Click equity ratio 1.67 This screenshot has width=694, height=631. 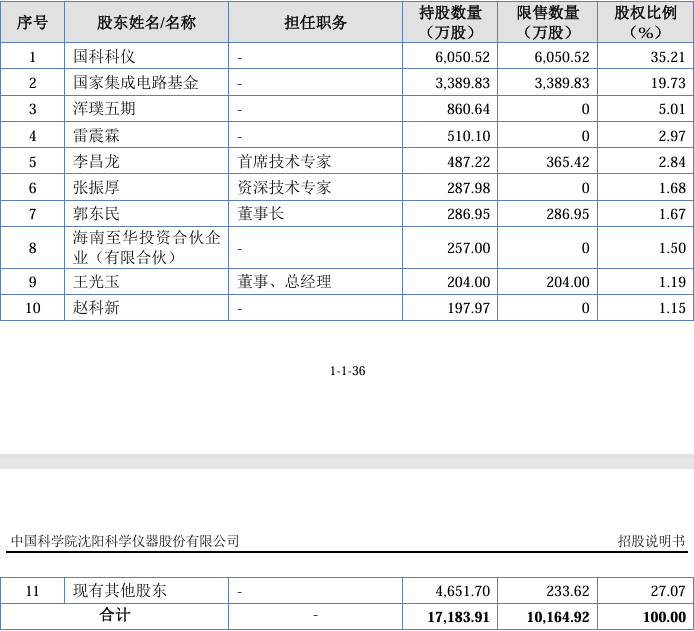(x=672, y=214)
